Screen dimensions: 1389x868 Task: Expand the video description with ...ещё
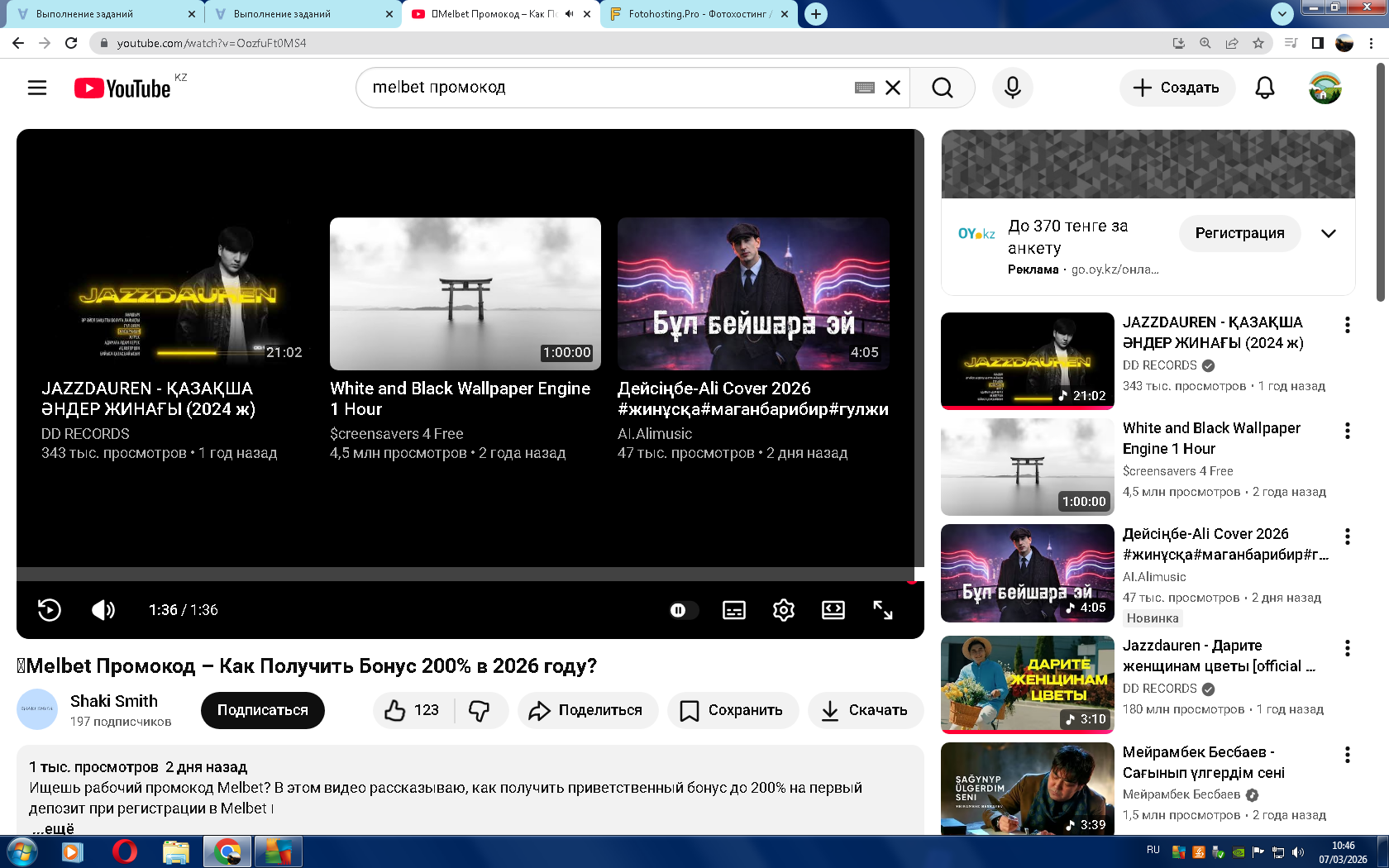pyautogui.click(x=53, y=827)
